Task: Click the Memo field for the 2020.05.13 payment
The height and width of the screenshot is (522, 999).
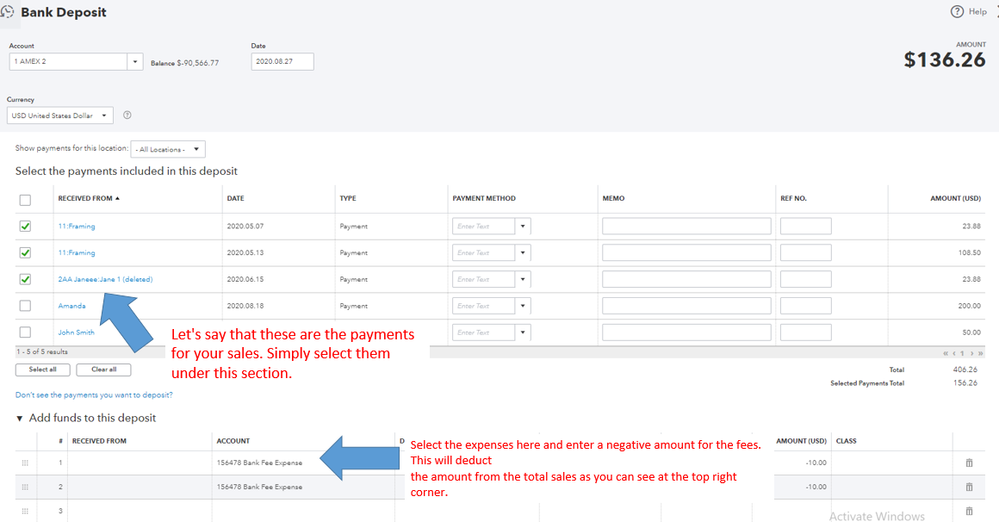Action: pos(686,253)
